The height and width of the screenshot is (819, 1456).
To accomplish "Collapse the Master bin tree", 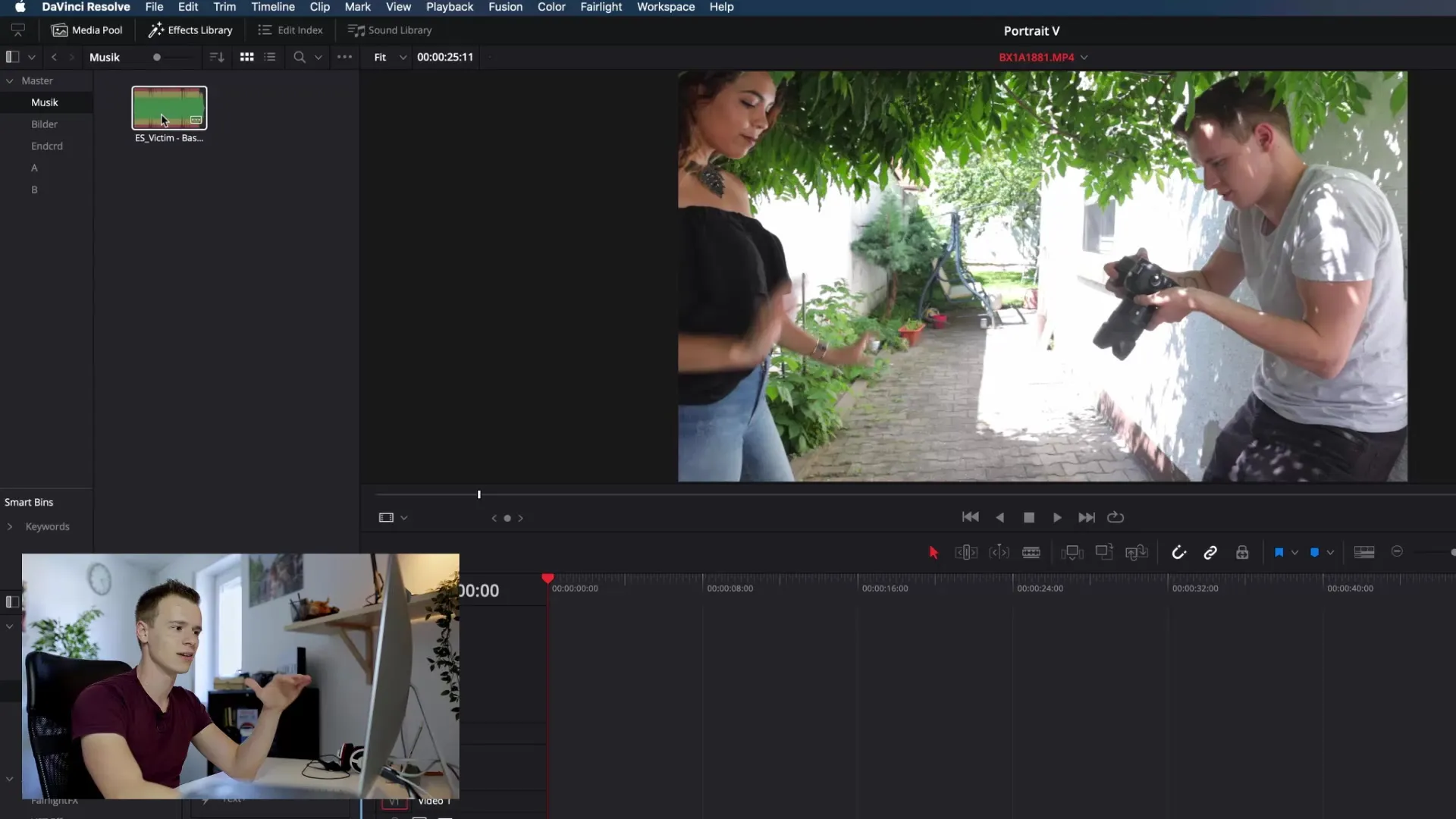I will (x=10, y=80).
